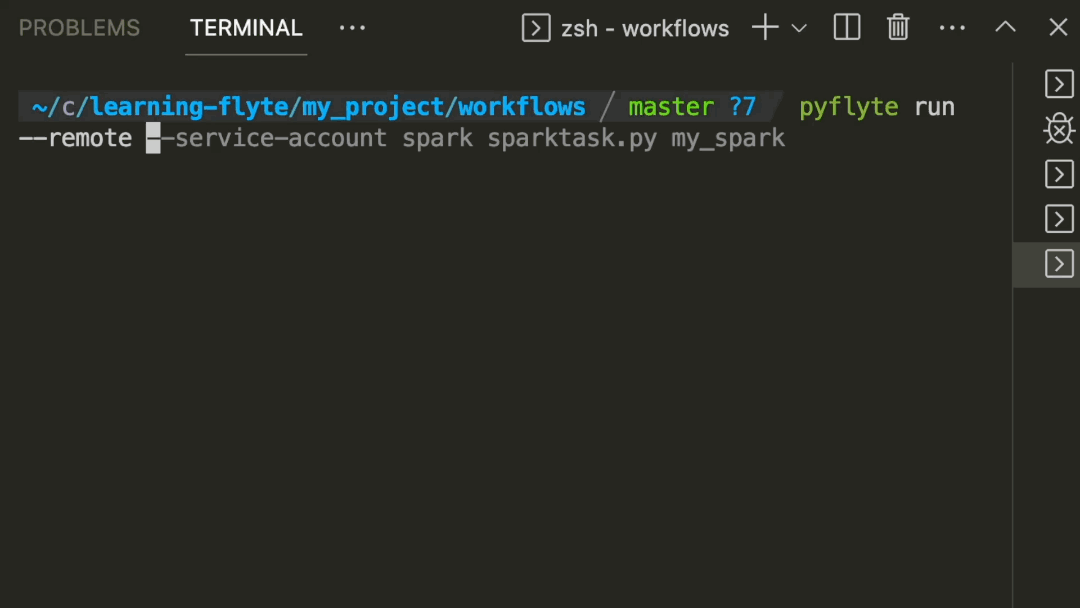The image size is (1080, 608).
Task: Click the zsh terminal icon in panel header
Action: click(536, 28)
